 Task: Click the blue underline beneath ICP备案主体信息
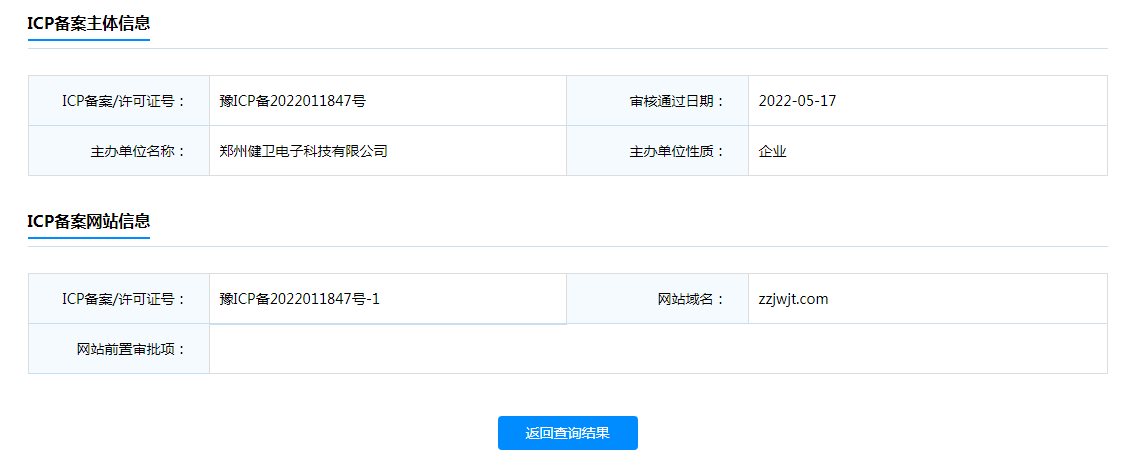(x=88, y=40)
